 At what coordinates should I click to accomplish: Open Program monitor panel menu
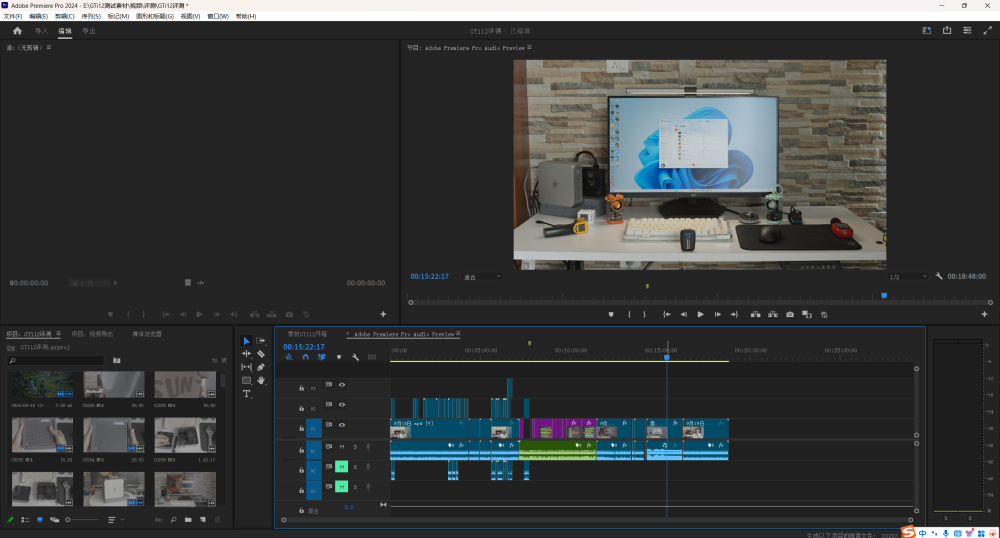pos(529,47)
